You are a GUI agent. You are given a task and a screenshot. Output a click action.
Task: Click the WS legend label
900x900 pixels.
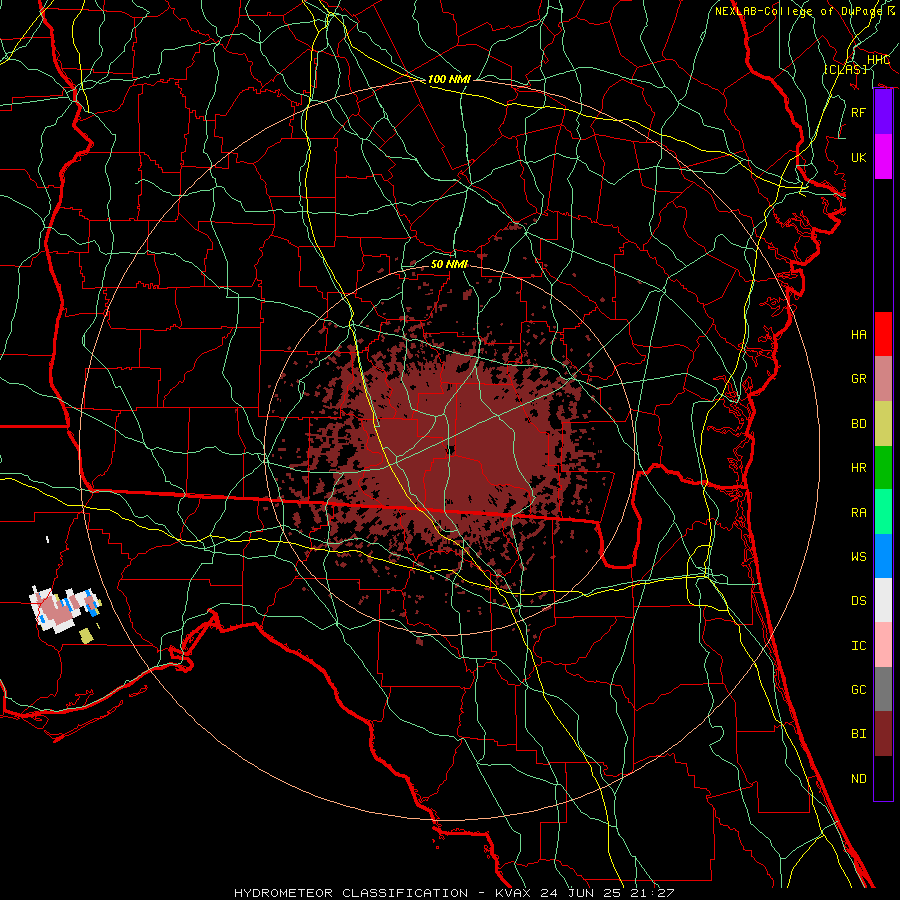click(x=859, y=557)
